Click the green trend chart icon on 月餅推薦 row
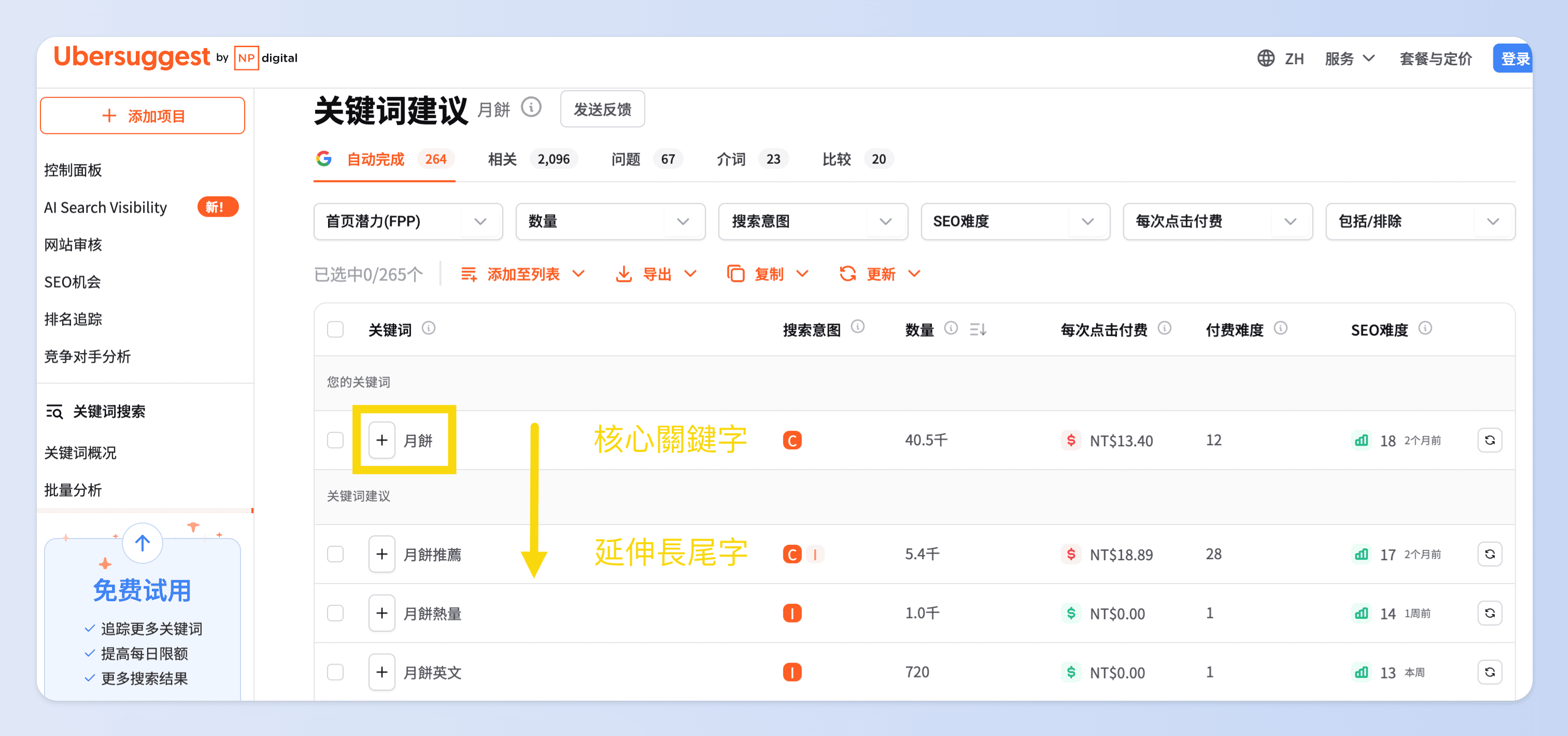This screenshot has width=1568, height=736. click(x=1362, y=554)
